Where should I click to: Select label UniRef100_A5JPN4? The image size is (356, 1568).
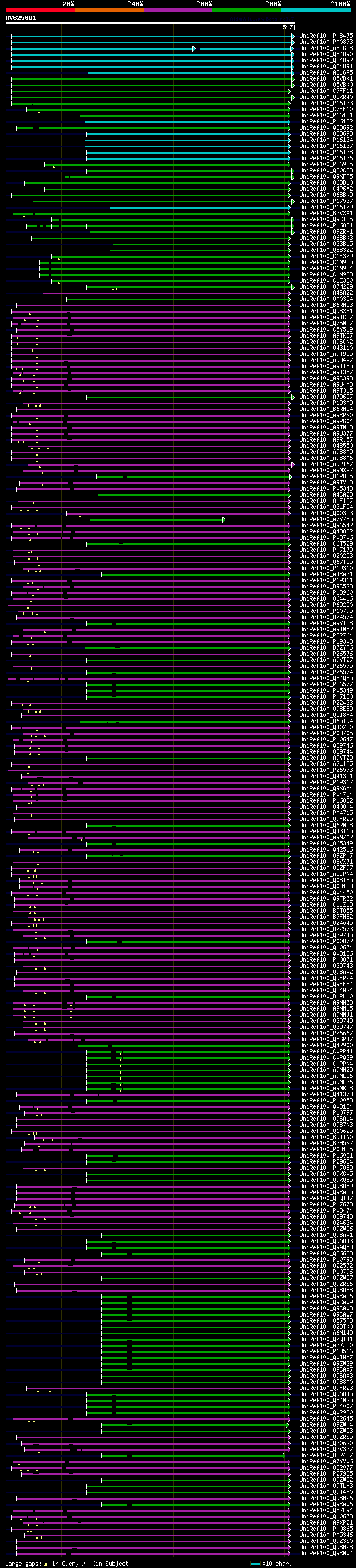click(325, 874)
